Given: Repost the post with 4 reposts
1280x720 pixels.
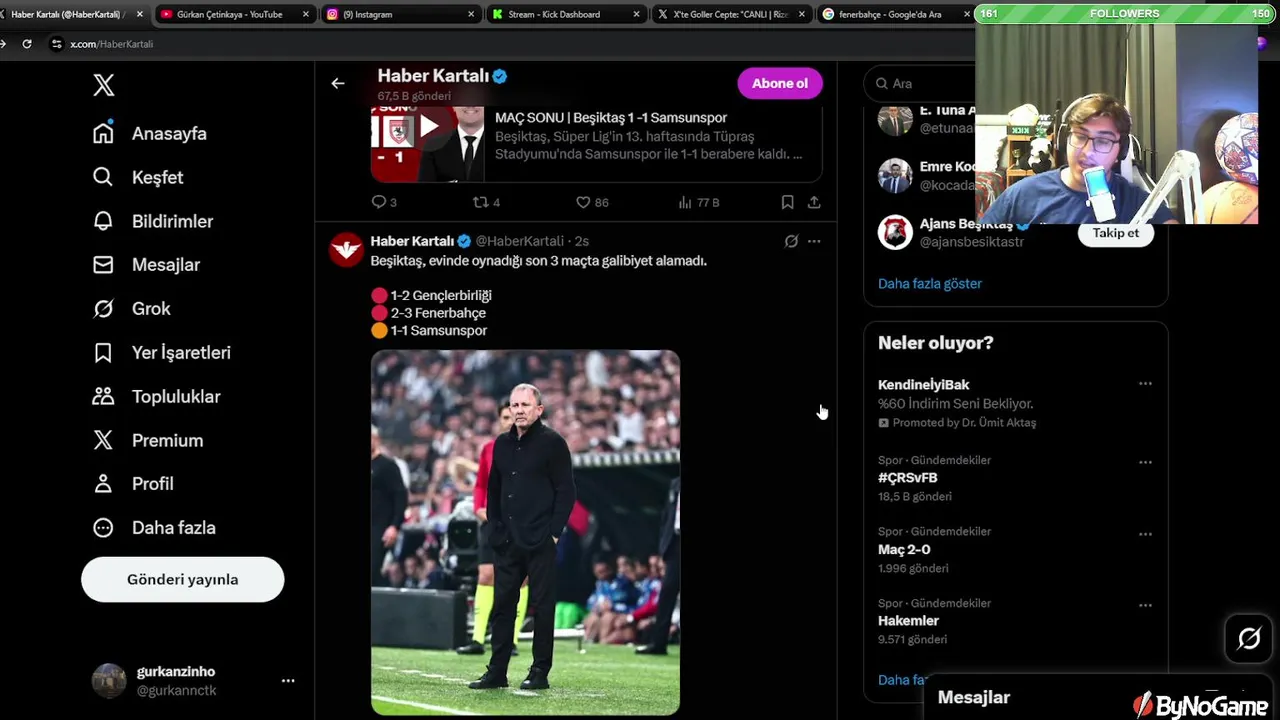Looking at the screenshot, I should pos(486,202).
